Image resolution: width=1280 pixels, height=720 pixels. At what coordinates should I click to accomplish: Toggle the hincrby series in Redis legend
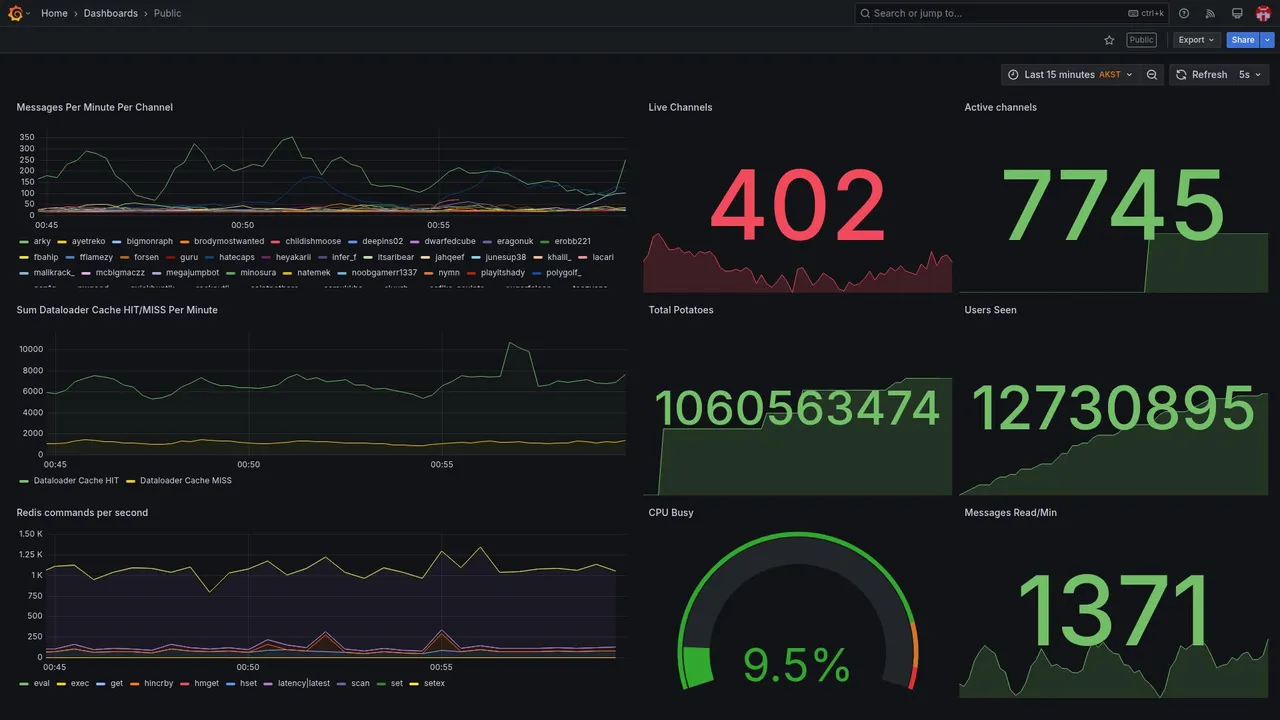(x=158, y=683)
